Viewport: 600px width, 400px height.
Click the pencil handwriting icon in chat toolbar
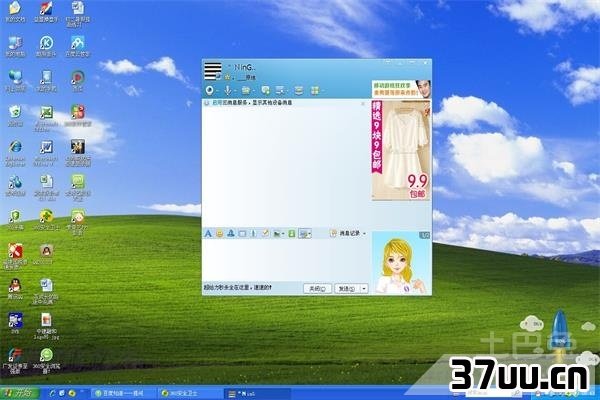click(x=265, y=233)
